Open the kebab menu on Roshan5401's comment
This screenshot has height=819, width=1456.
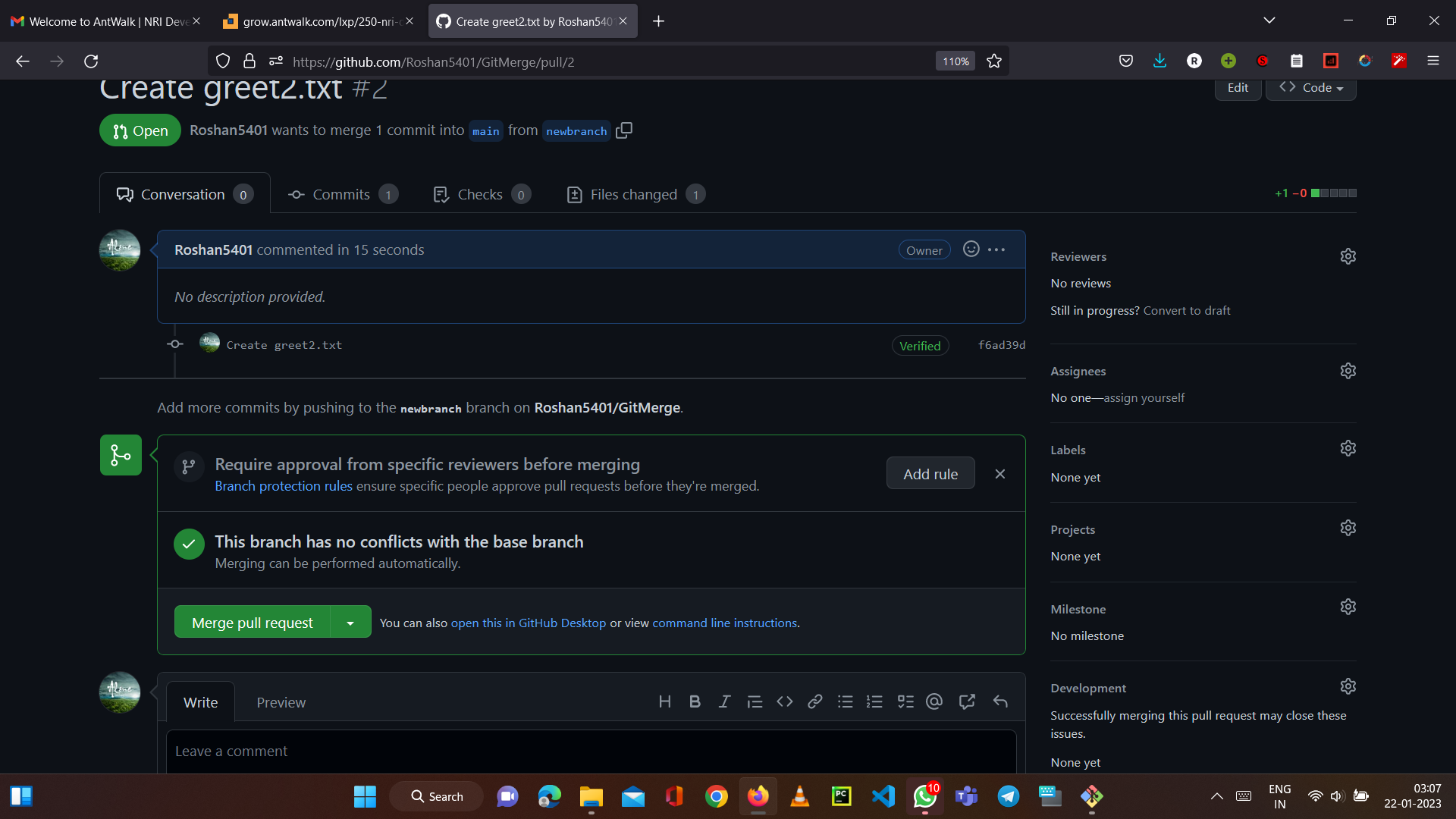(996, 249)
